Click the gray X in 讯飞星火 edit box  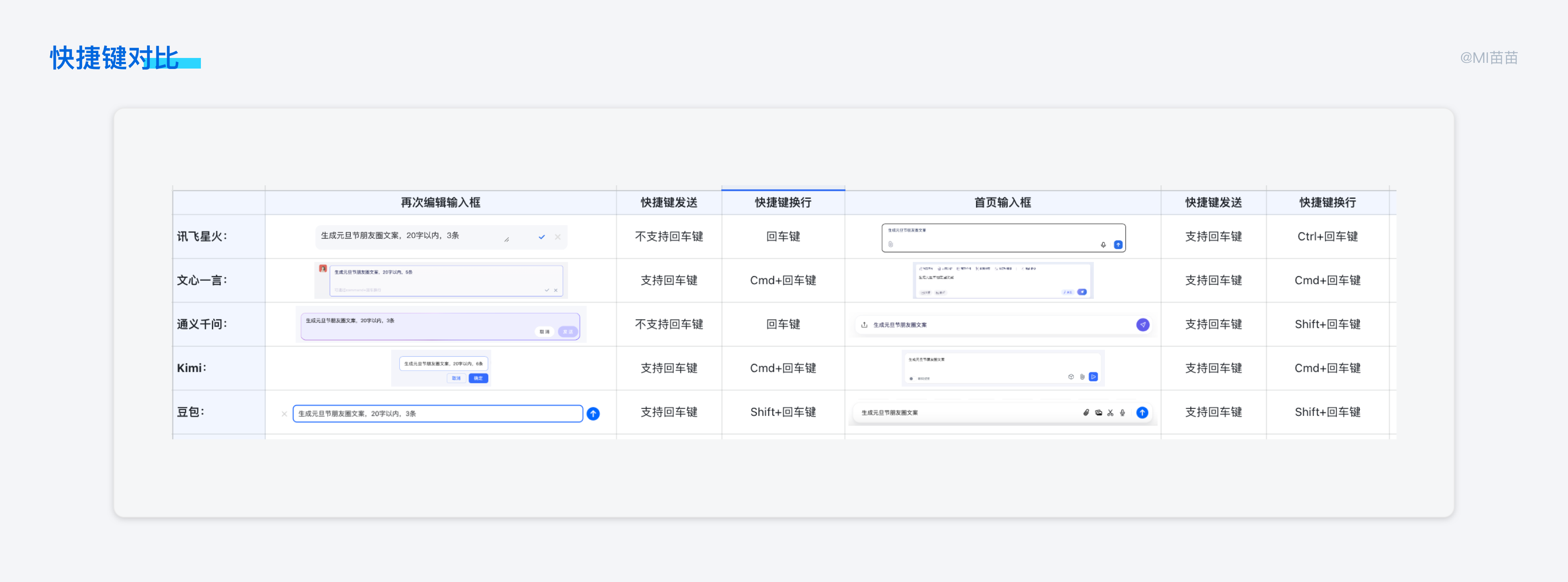557,237
